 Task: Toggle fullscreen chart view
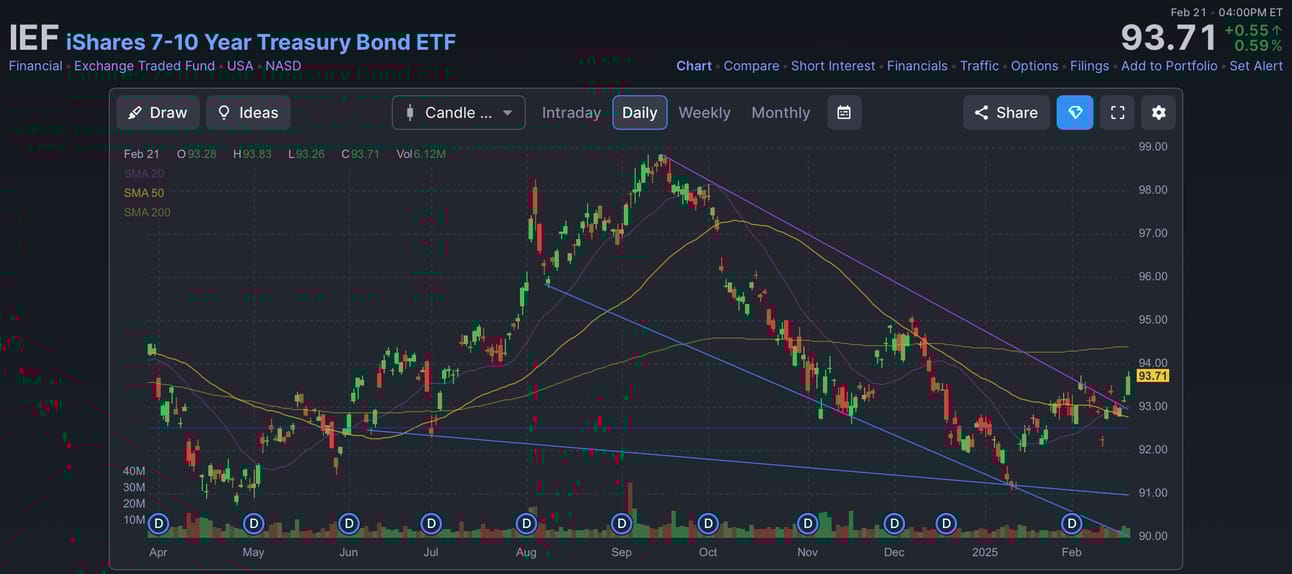click(x=1117, y=113)
